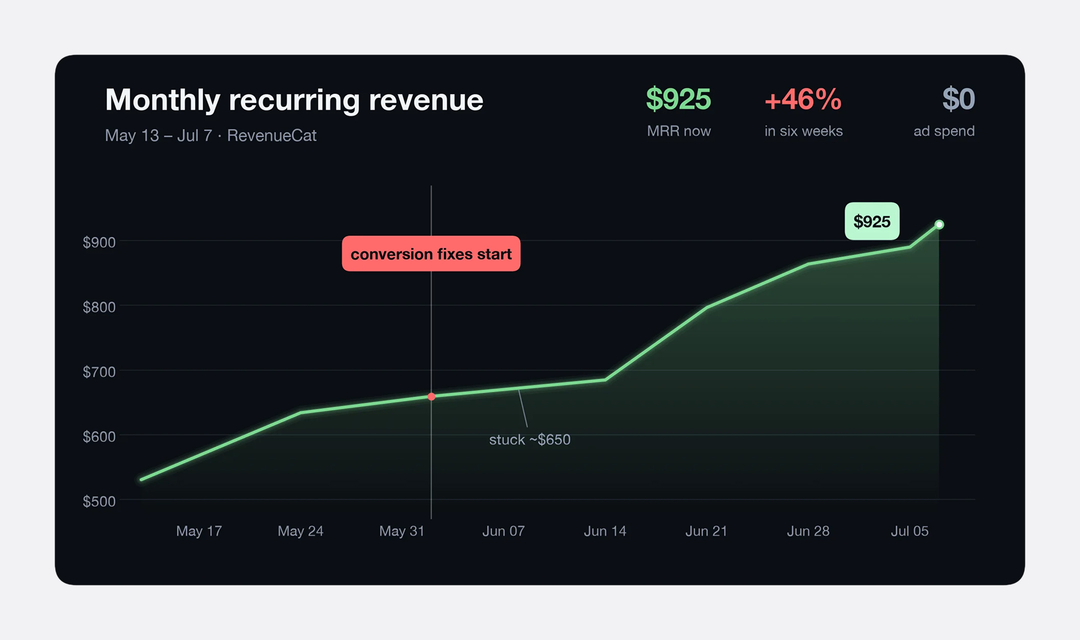The image size is (1080, 640).
Task: Click the $900 y-axis label
Action: [99, 242]
